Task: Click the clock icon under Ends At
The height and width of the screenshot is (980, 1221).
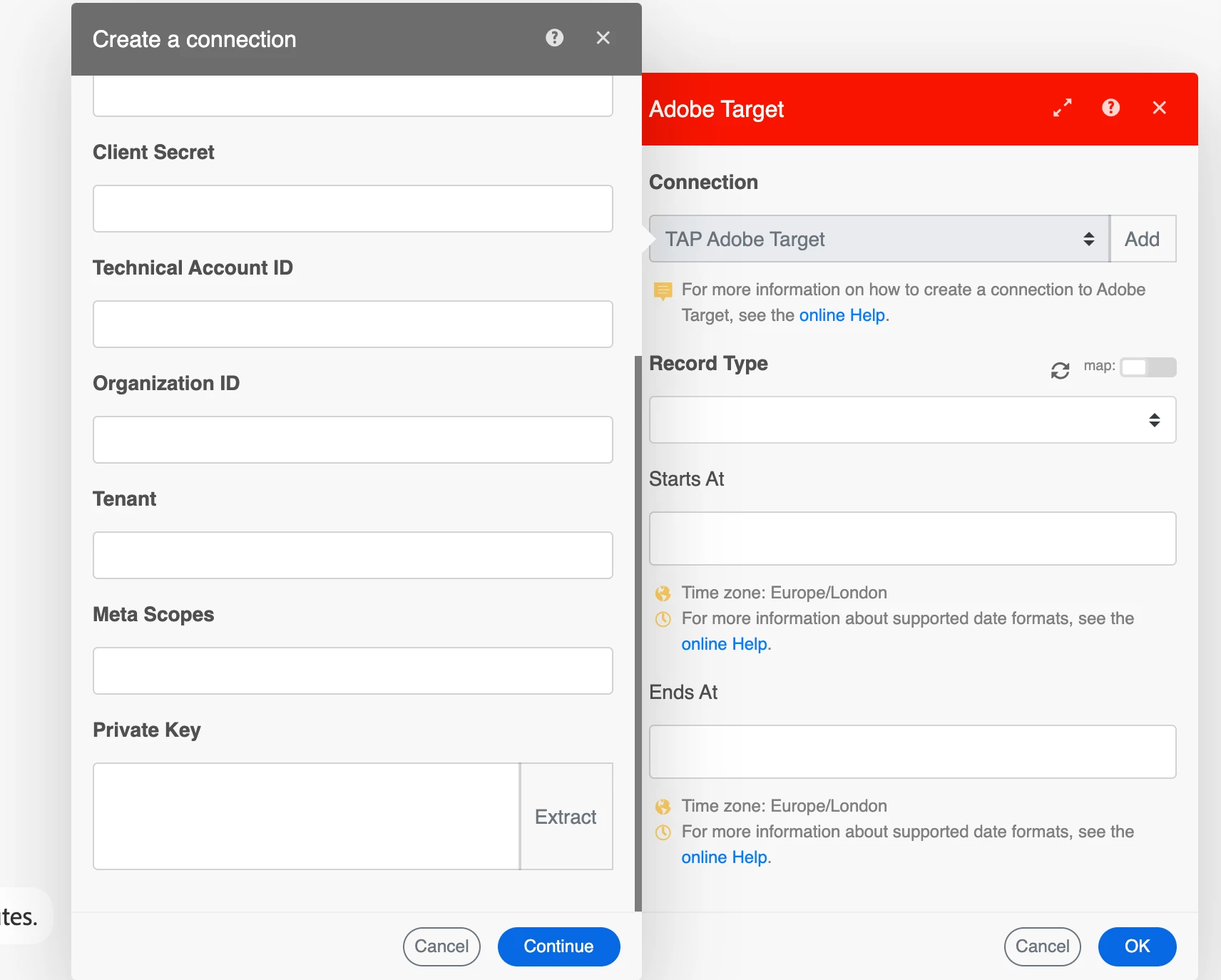Action: (x=663, y=832)
